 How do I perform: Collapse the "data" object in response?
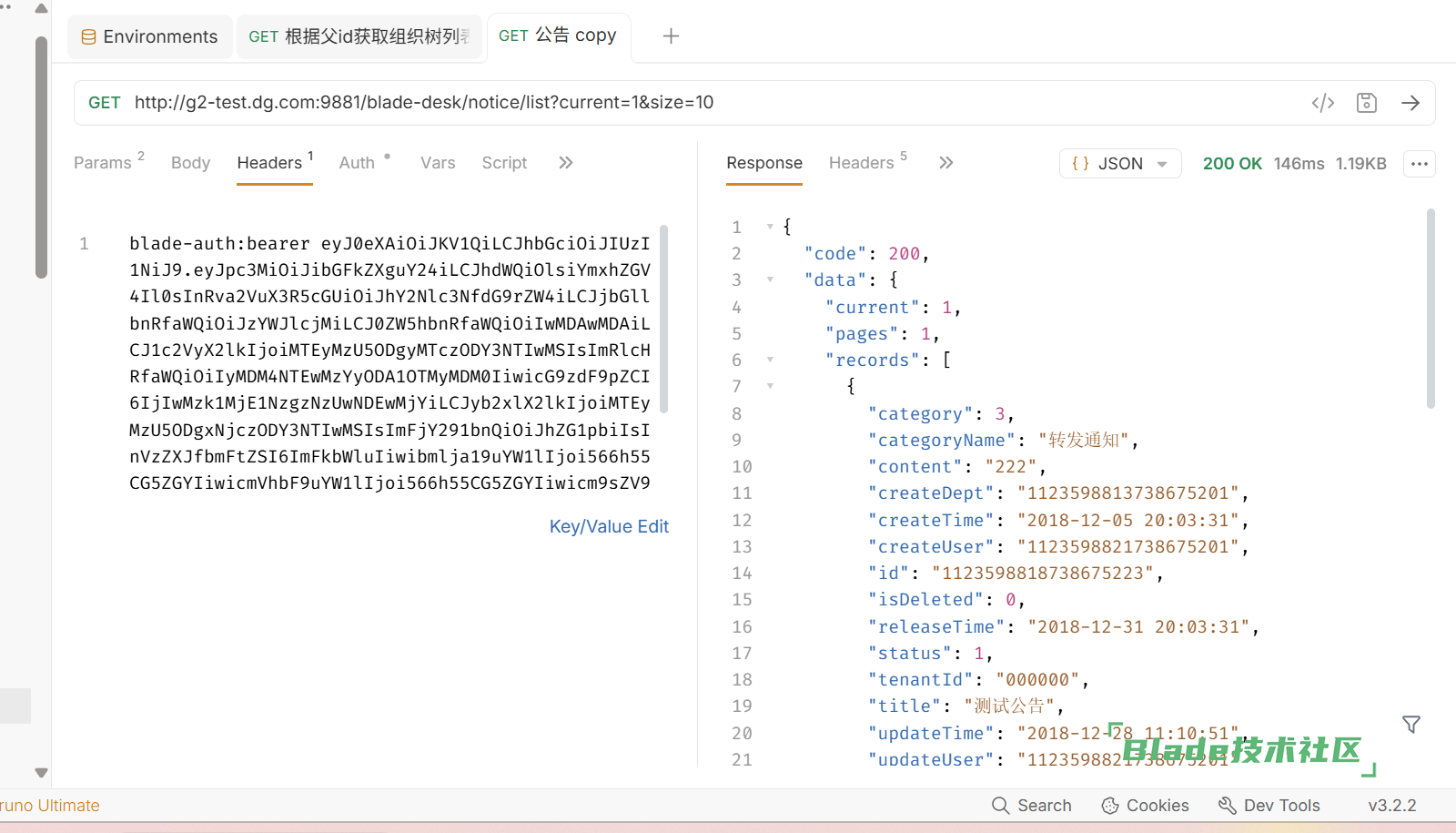[x=770, y=279]
